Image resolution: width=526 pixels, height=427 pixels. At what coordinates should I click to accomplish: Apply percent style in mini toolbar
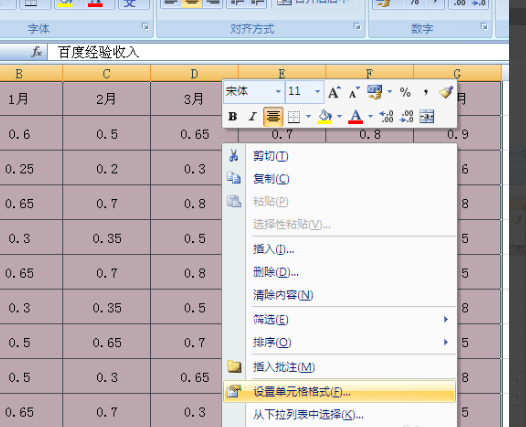(x=405, y=92)
